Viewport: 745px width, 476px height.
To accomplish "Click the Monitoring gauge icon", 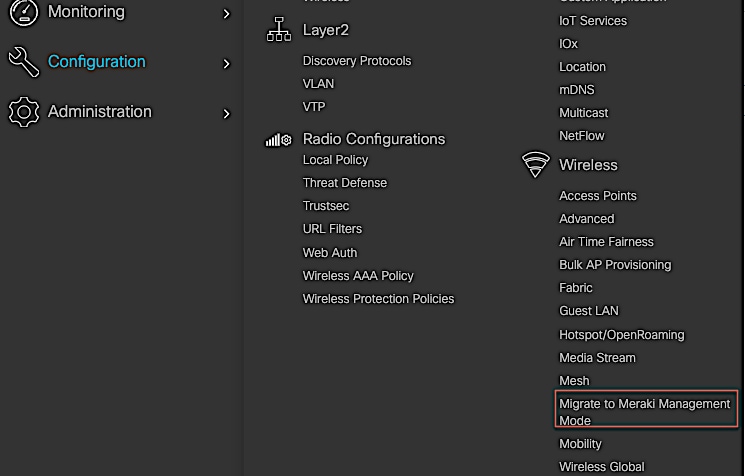I will [24, 12].
